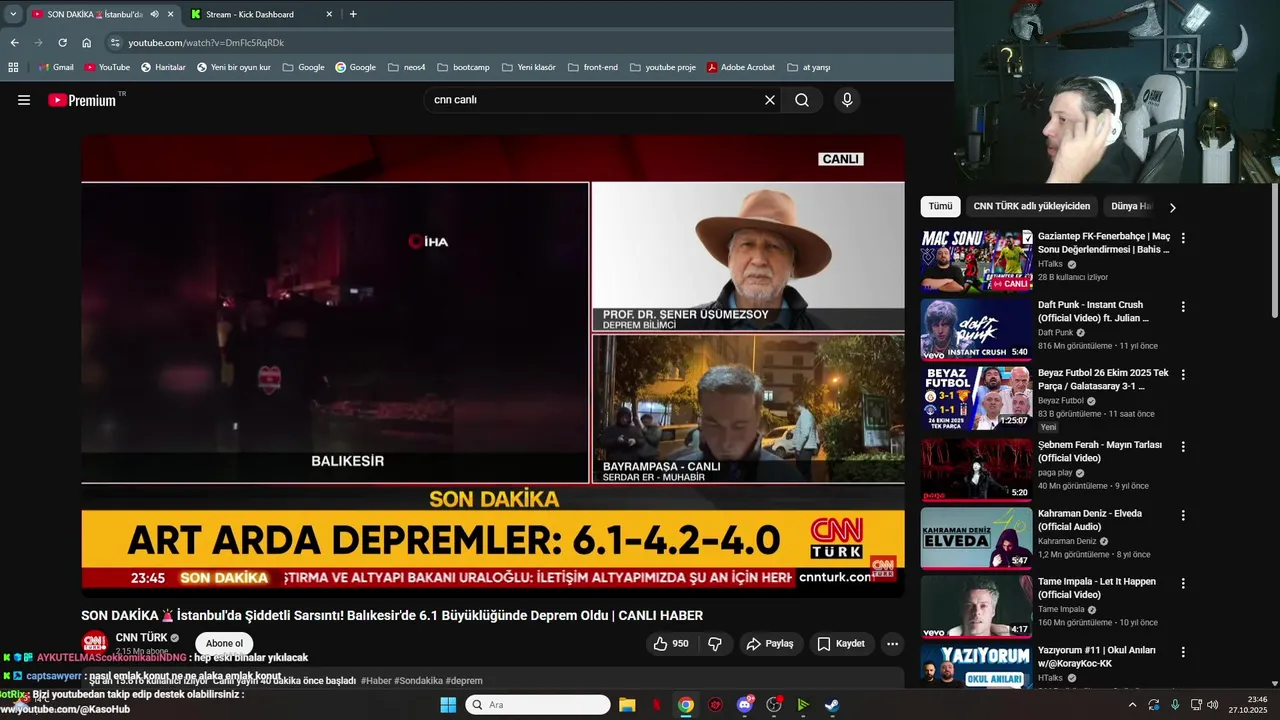Open the Gmail bookmark
This screenshot has height=720, width=1280.
[56, 67]
